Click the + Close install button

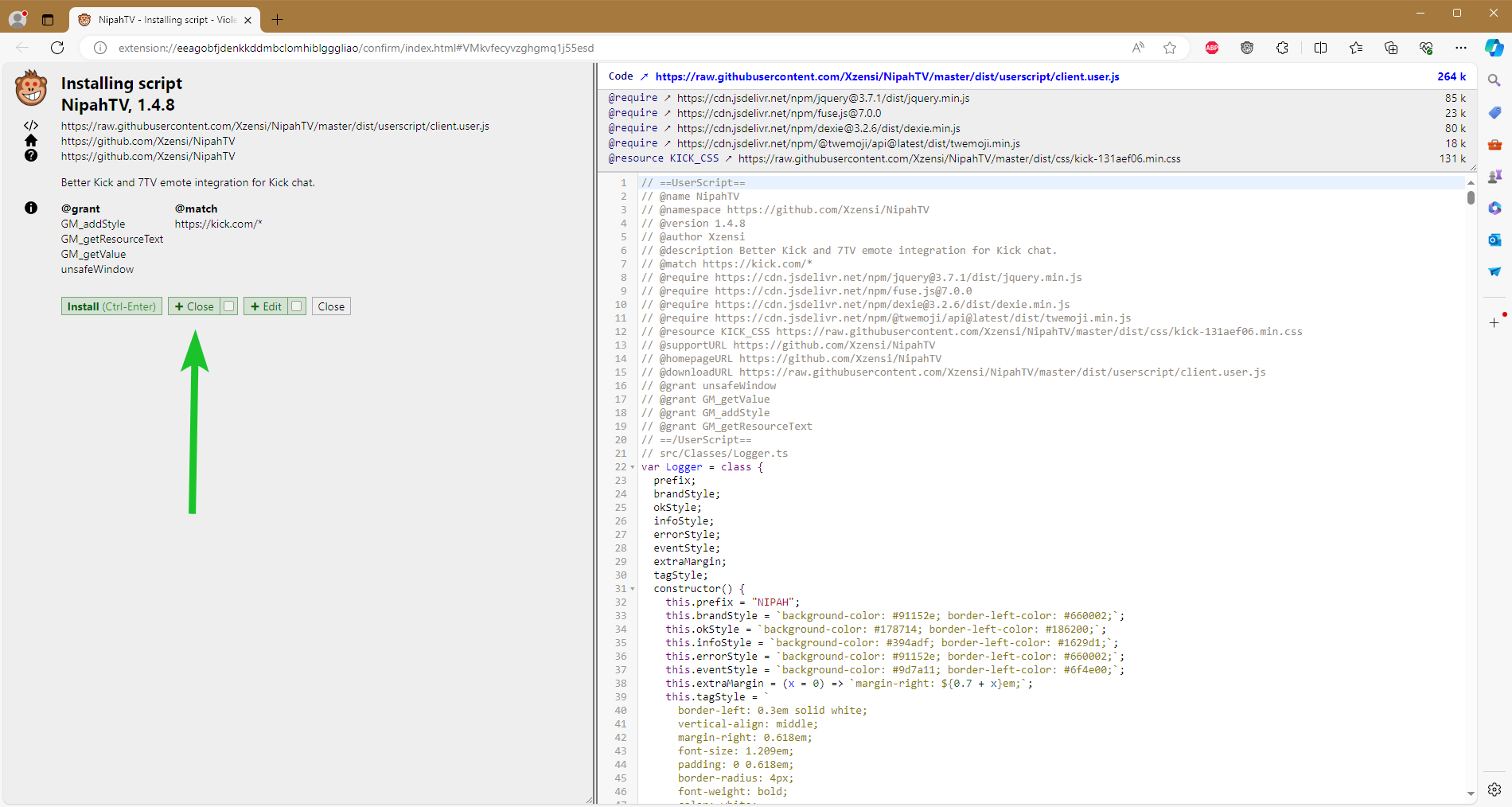tap(194, 306)
